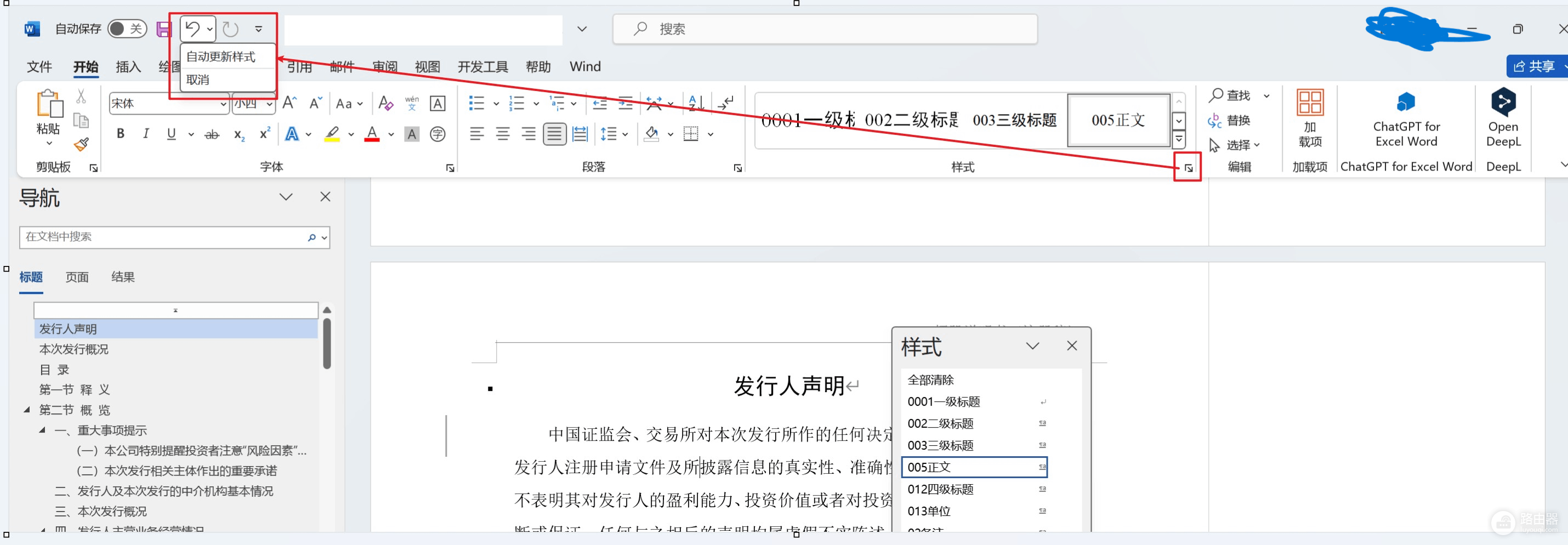Apply the 002二级标题 gallery style
Image resolution: width=1568 pixels, height=545 pixels.
tap(911, 120)
